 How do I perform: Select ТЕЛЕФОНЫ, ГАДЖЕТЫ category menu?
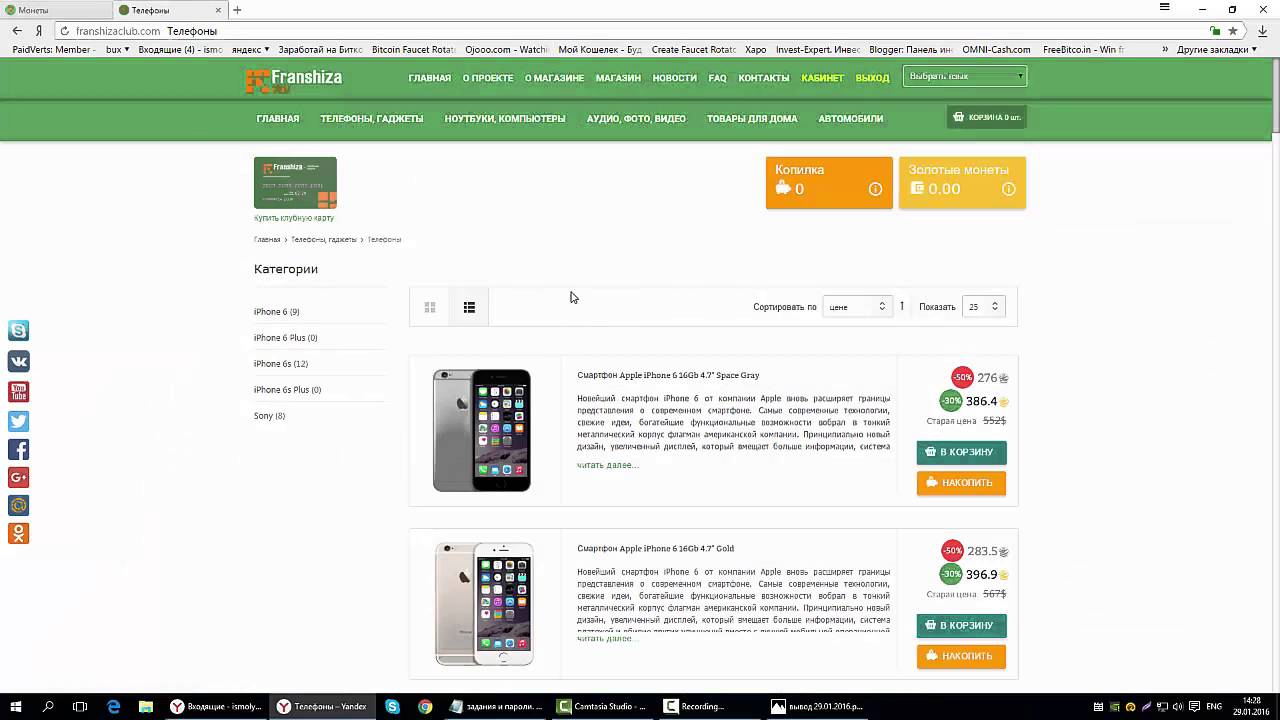372,118
